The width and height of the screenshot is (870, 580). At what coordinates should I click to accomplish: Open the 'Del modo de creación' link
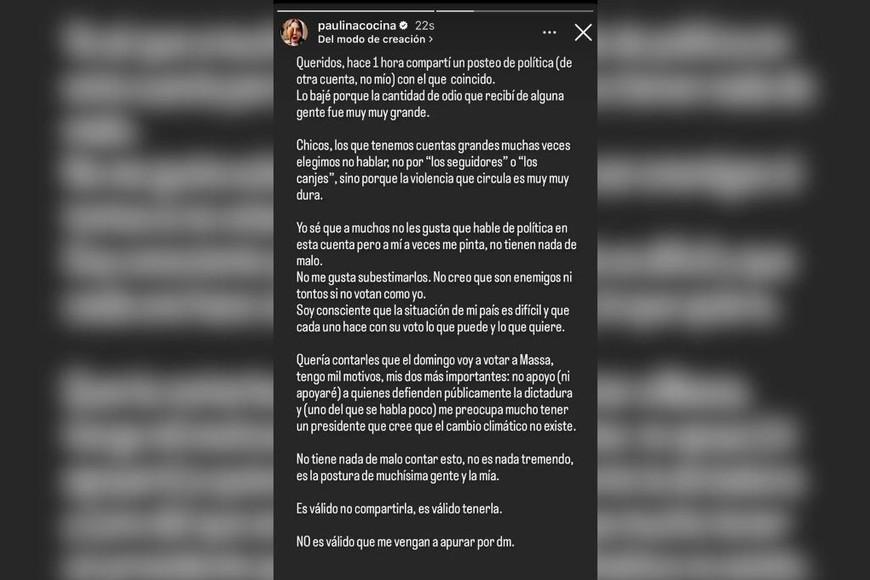pyautogui.click(x=371, y=39)
